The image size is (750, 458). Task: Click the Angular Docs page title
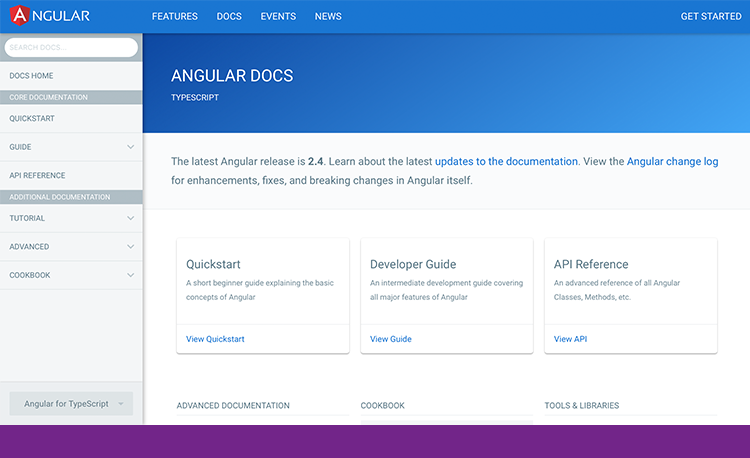[232, 76]
